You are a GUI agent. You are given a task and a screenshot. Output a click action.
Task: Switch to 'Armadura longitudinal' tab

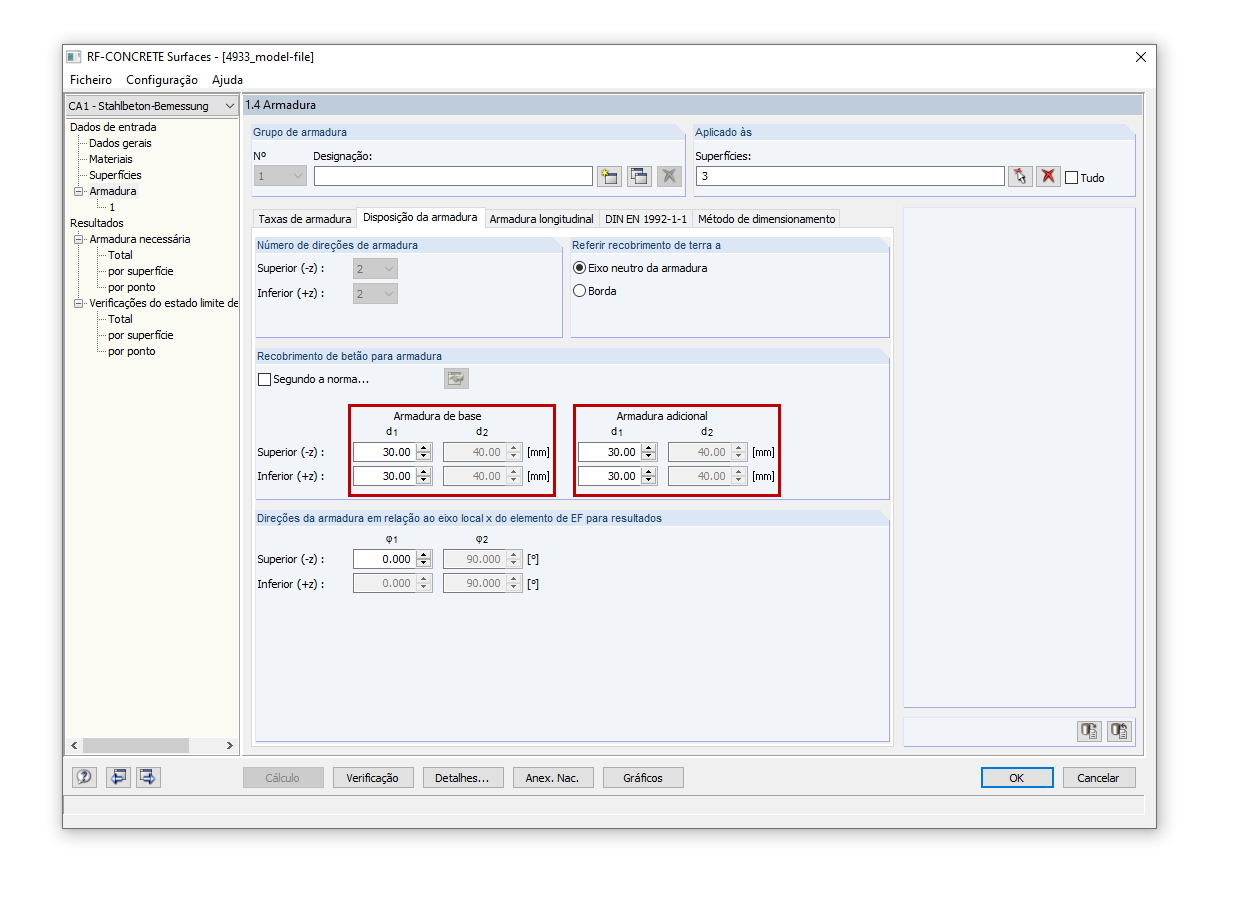(x=541, y=219)
